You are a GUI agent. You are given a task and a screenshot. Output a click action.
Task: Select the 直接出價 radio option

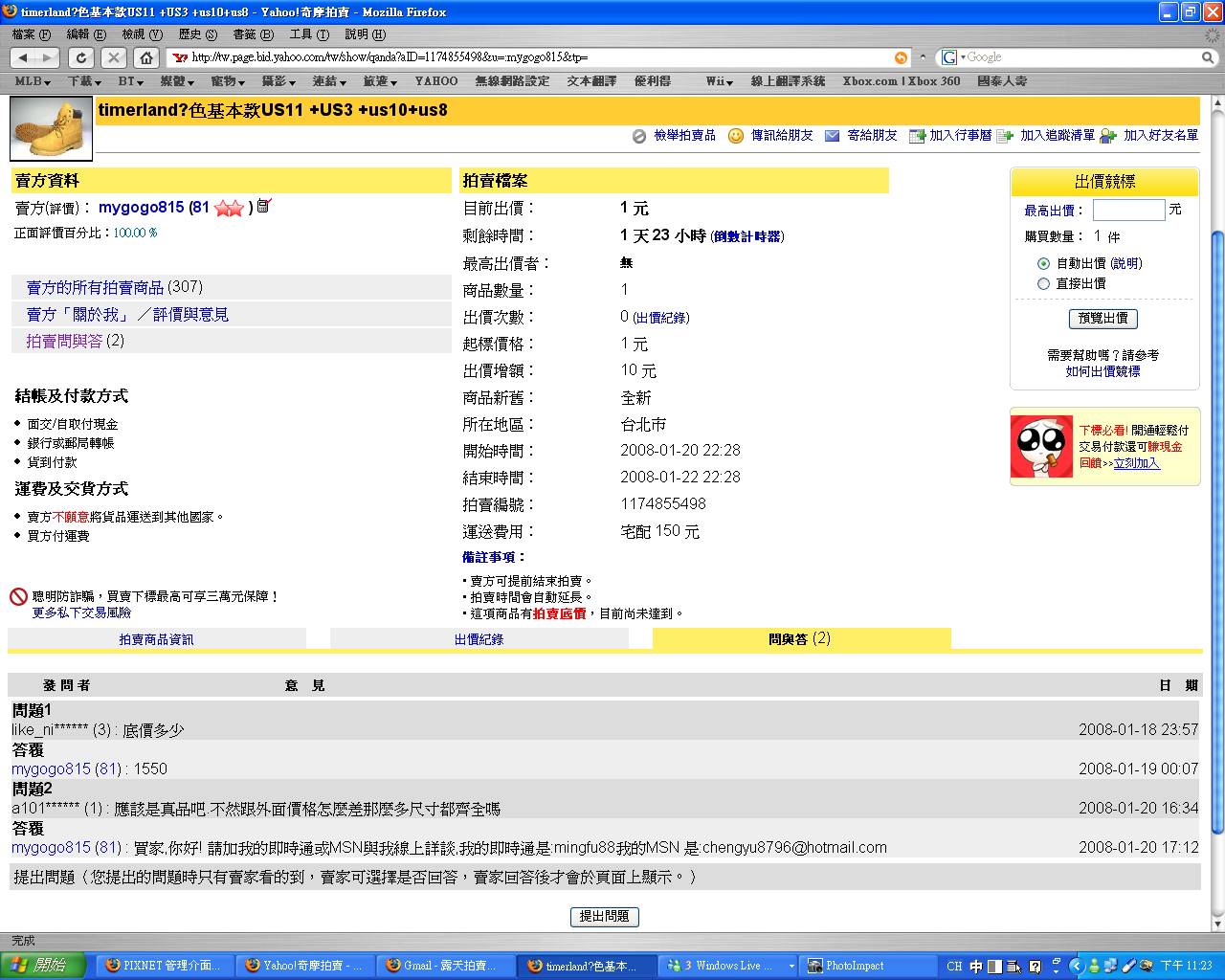1043,283
